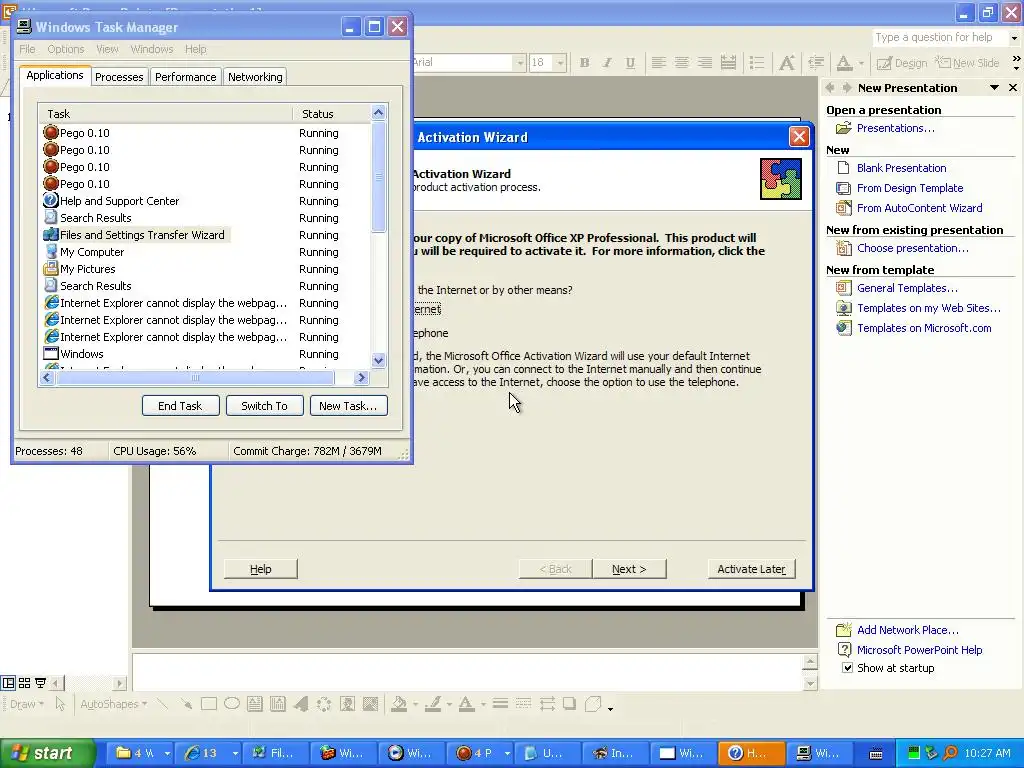Expand the Toolbar Options chevron
The width and height of the screenshot is (1024, 768).
tap(1016, 63)
